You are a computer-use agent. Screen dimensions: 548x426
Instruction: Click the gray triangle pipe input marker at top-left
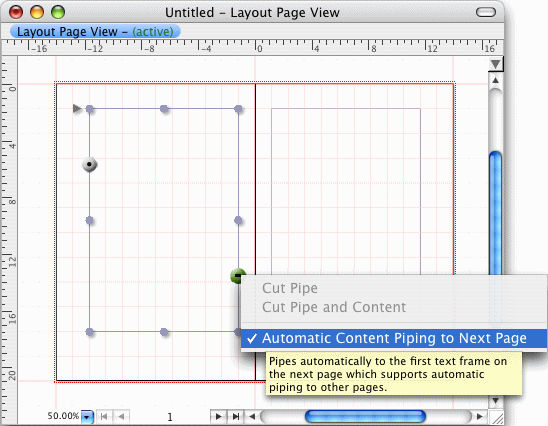[x=77, y=109]
